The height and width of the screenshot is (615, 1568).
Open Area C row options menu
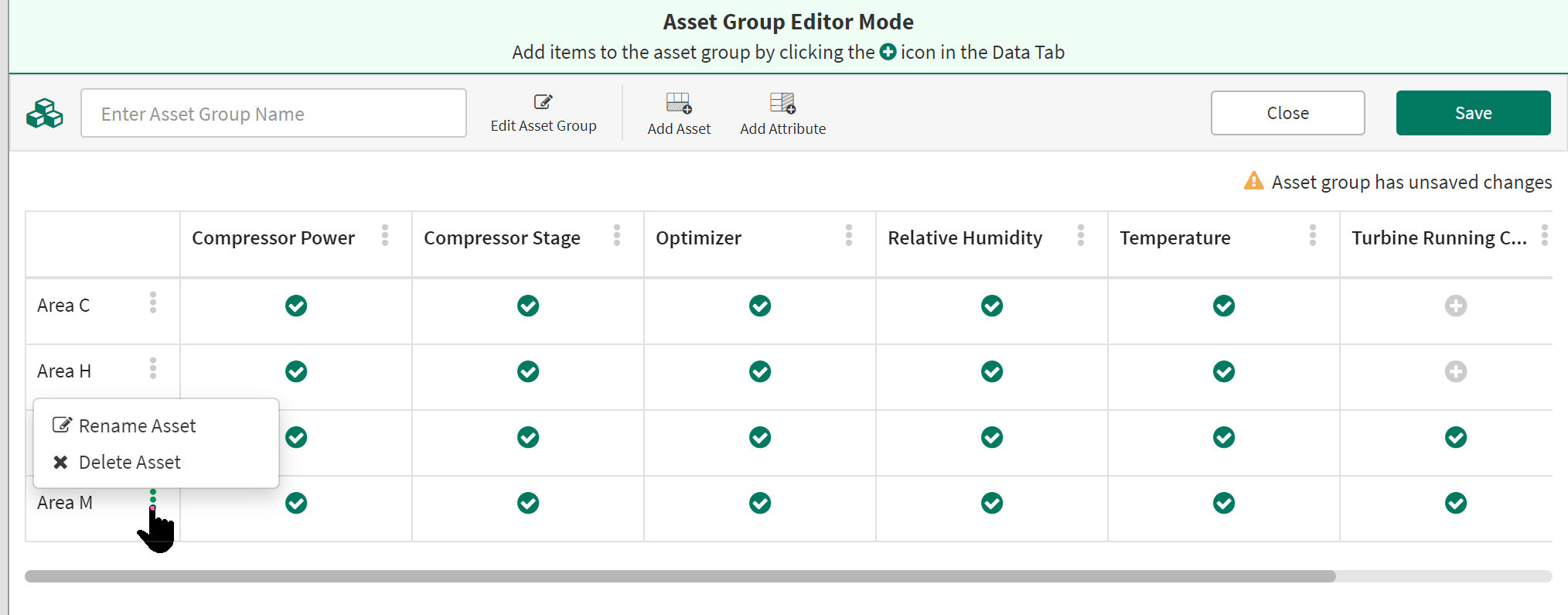[153, 302]
